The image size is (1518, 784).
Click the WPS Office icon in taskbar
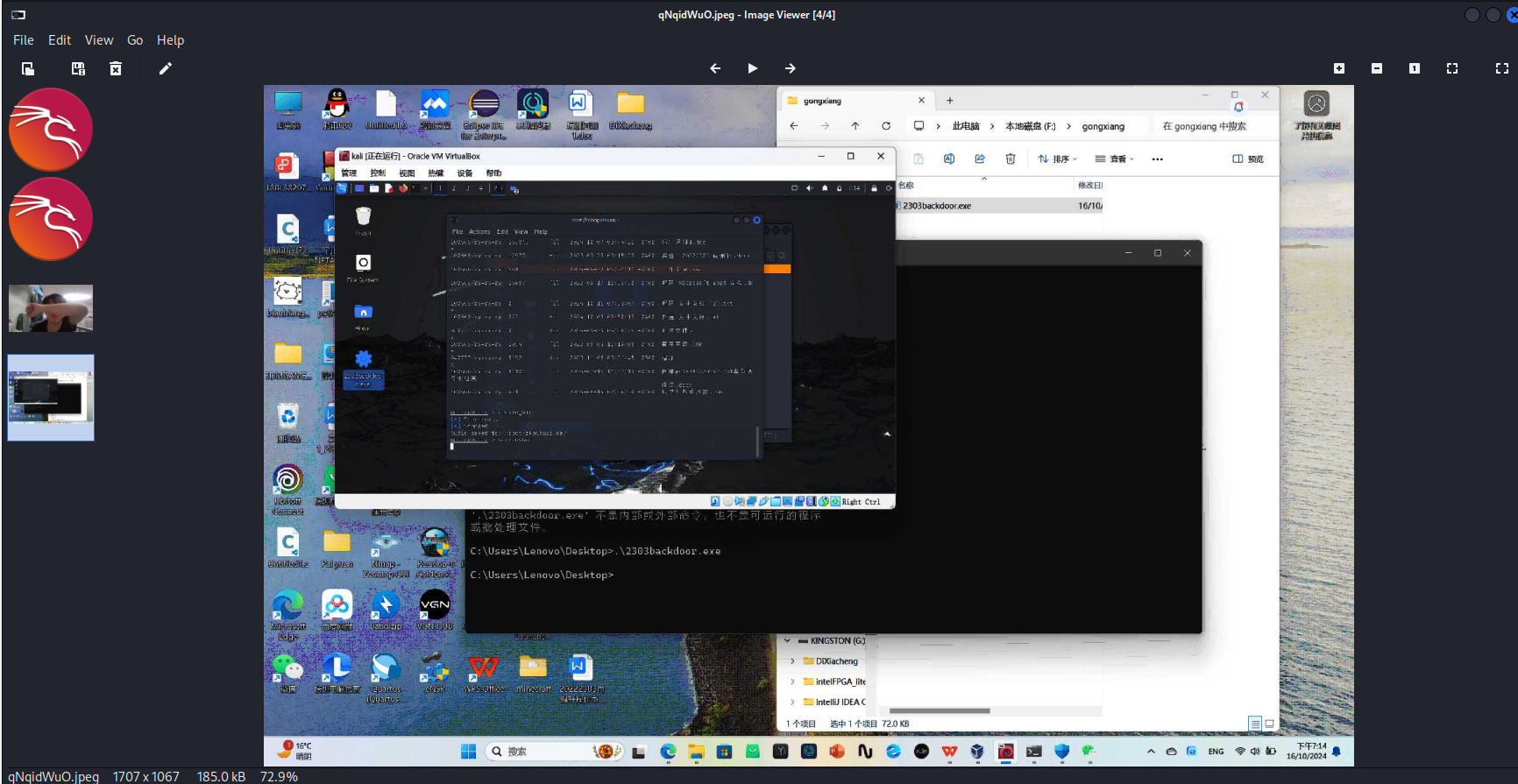(x=949, y=752)
